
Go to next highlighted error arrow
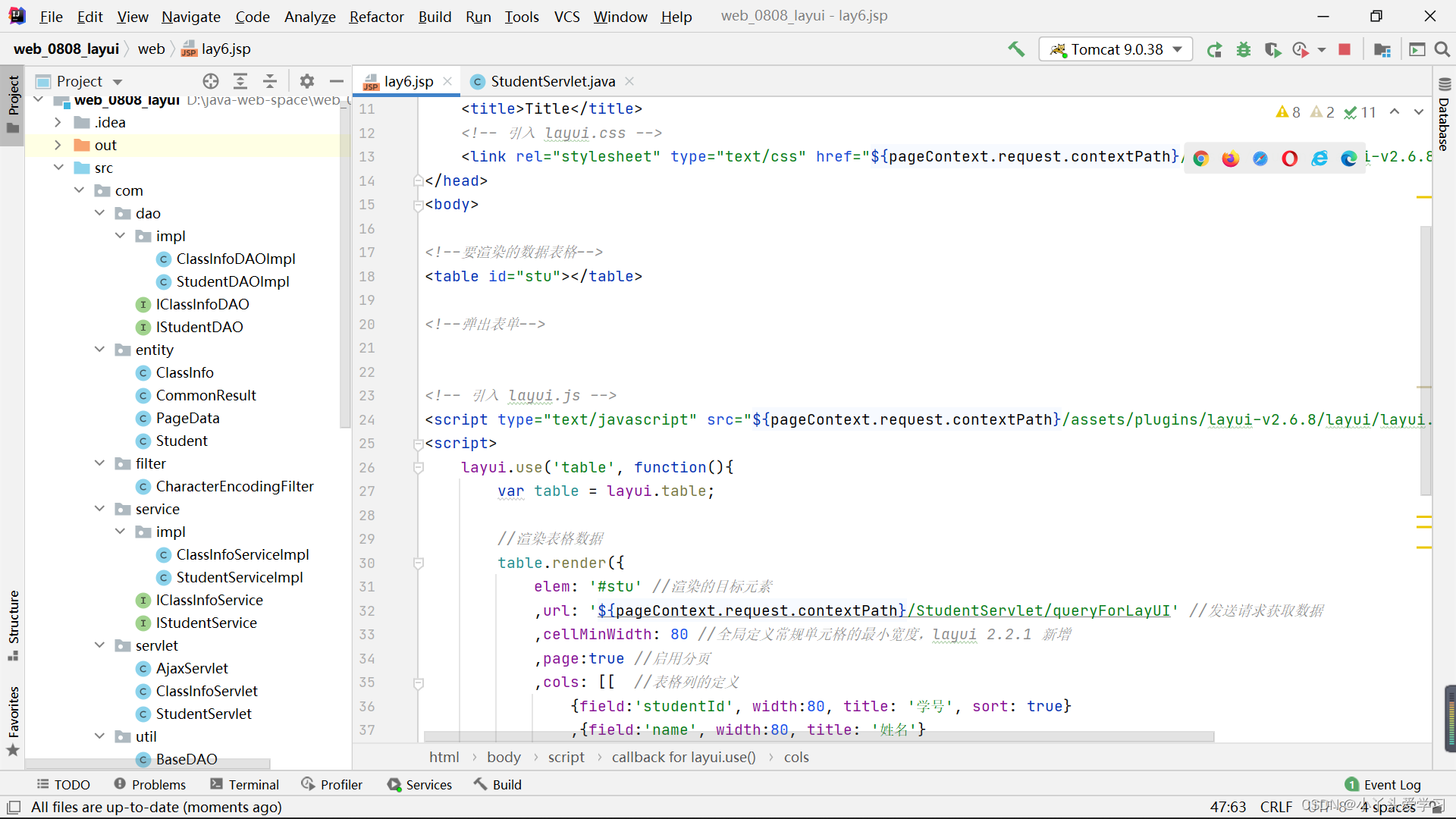coord(1419,112)
